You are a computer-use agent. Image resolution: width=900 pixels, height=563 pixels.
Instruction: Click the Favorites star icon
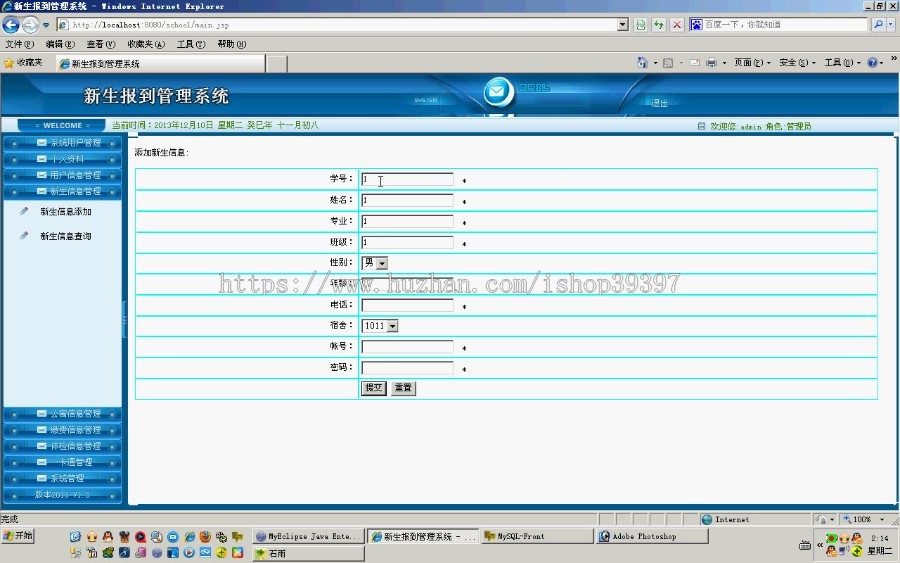[x=9, y=63]
